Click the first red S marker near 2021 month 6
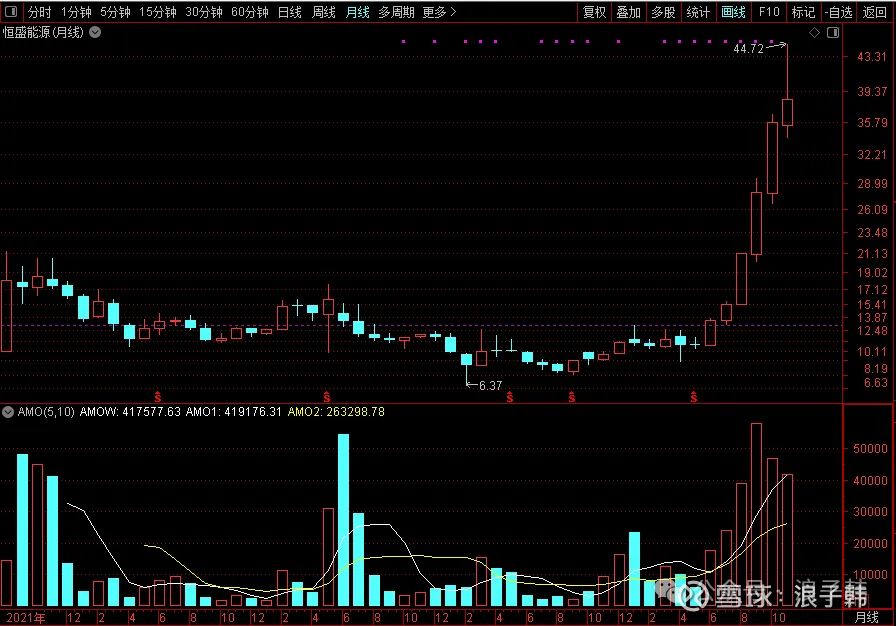The height and width of the screenshot is (626, 896). [x=158, y=397]
